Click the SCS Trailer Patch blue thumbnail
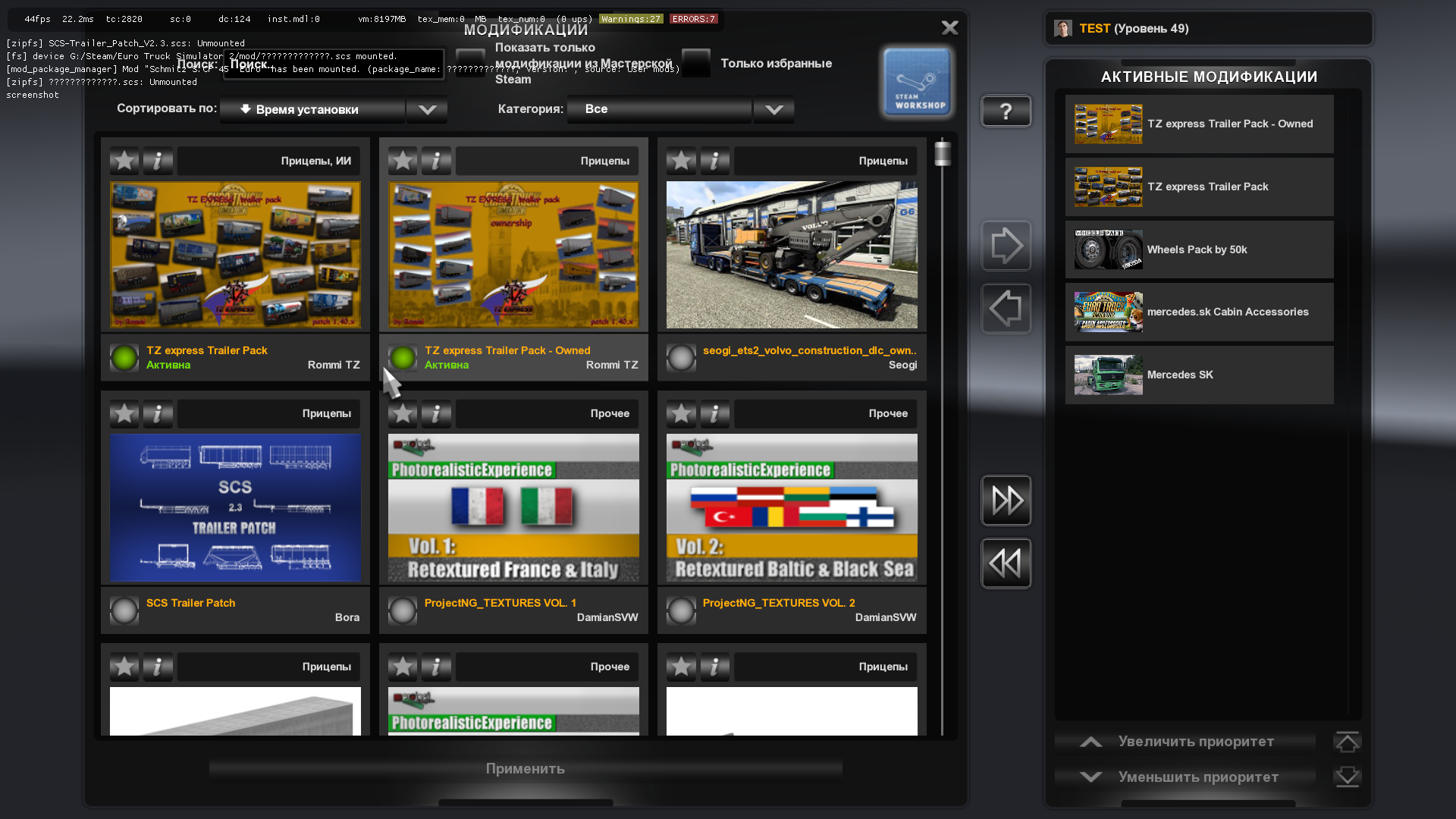 [235, 507]
